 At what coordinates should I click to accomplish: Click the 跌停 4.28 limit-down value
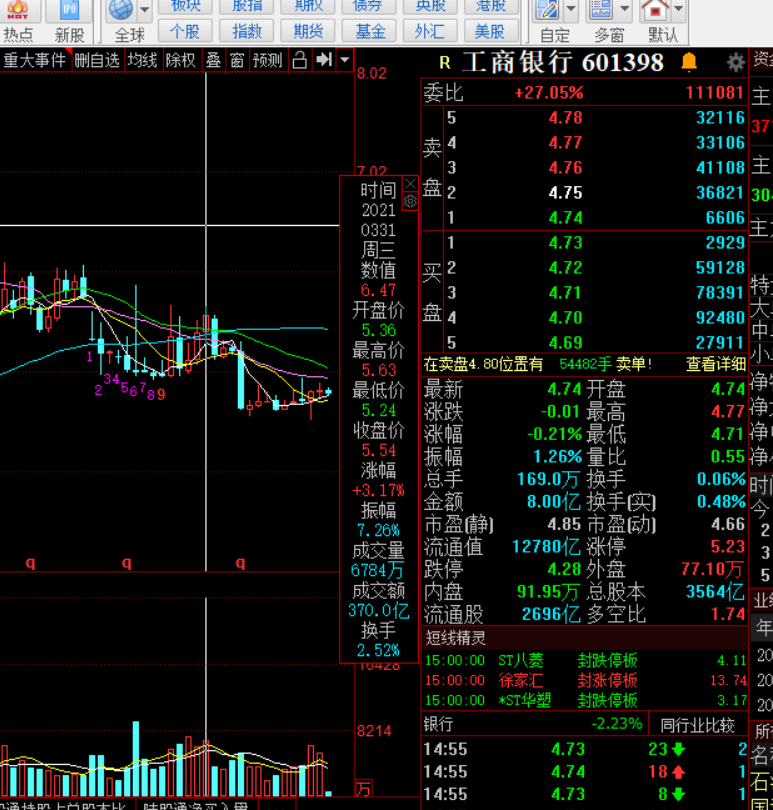coord(564,569)
